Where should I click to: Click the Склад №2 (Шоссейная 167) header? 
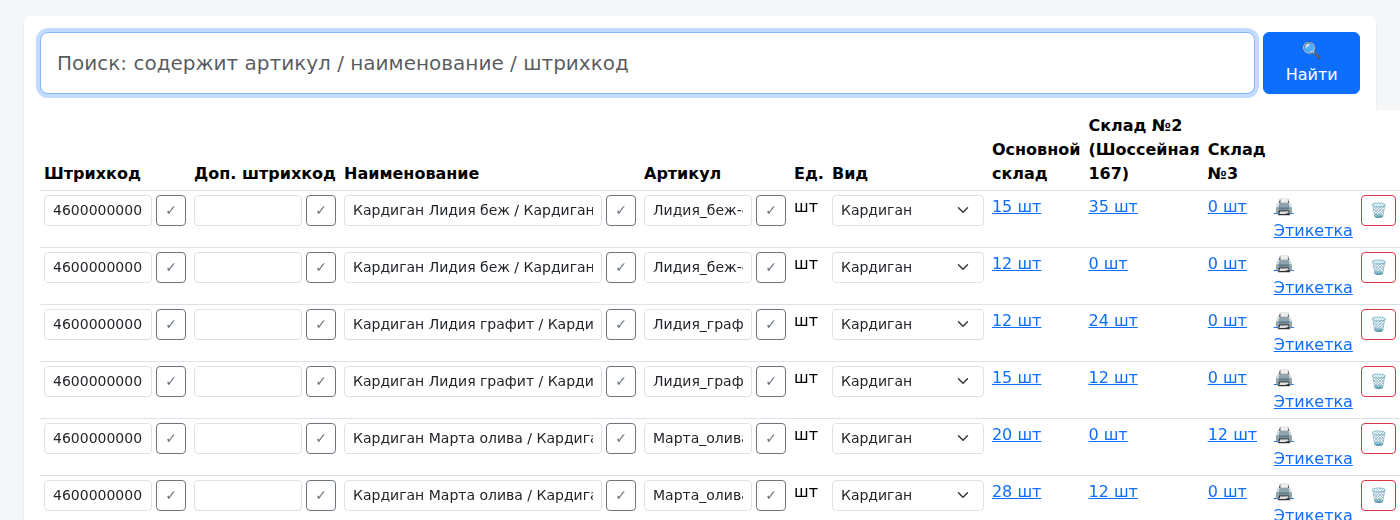coord(1144,150)
